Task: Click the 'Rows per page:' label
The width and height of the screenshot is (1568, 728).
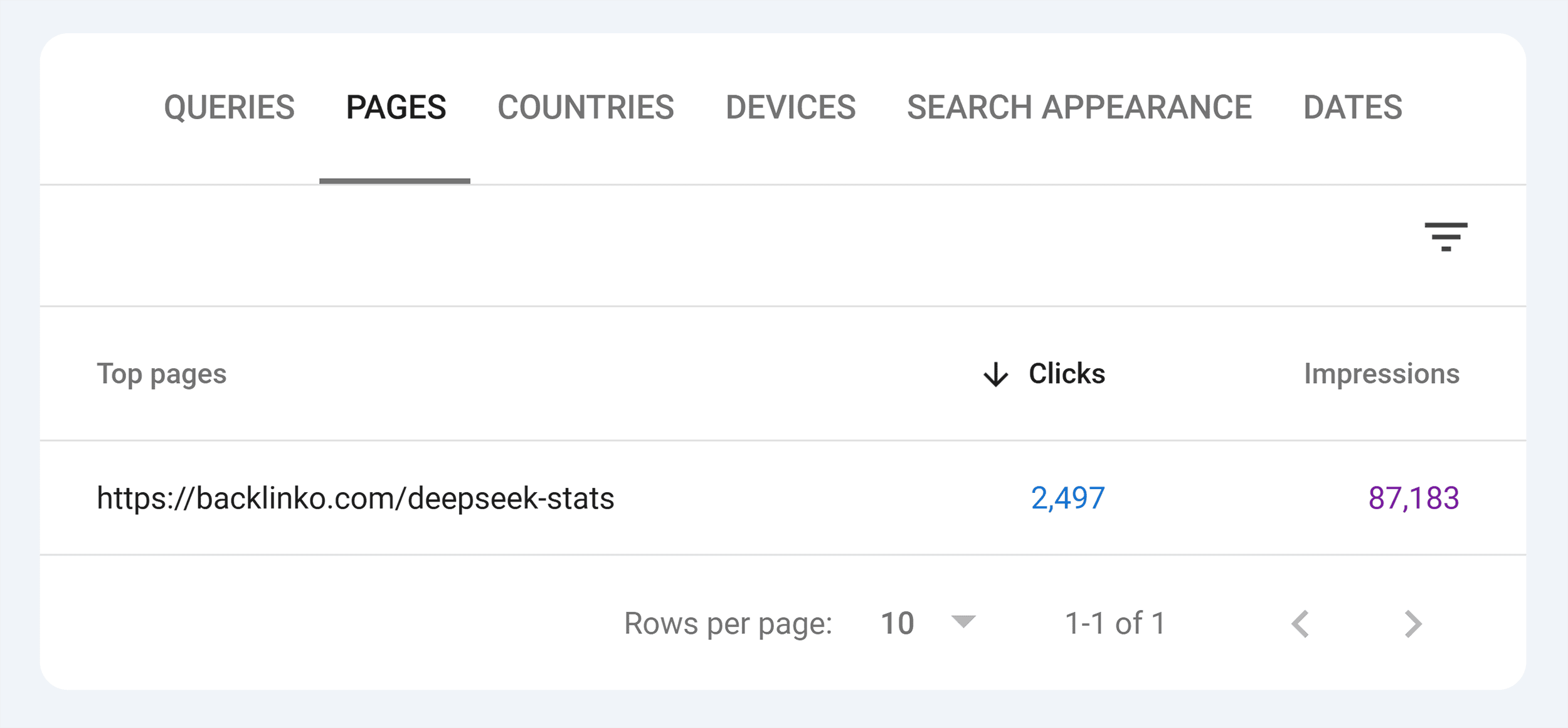Action: pos(728,625)
